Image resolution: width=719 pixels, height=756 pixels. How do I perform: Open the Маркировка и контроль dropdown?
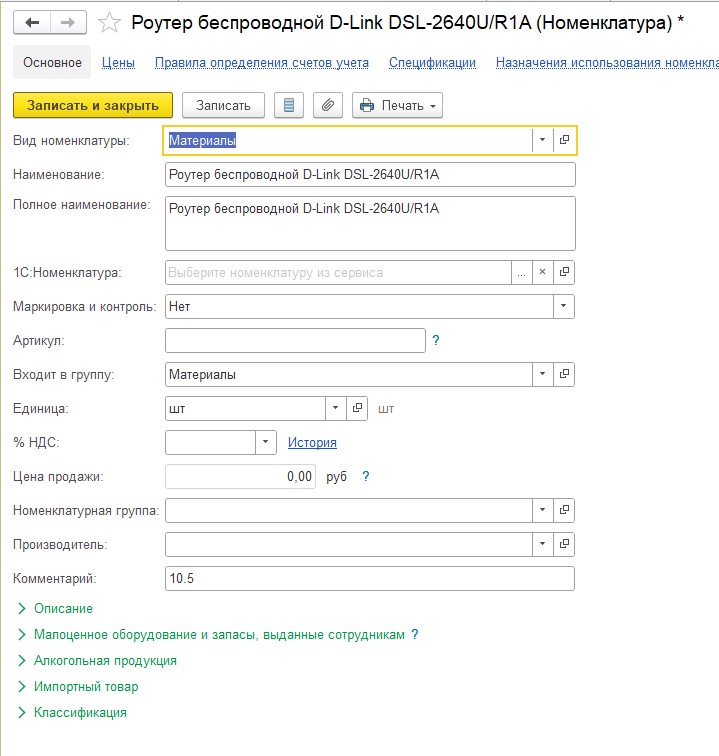[x=564, y=306]
